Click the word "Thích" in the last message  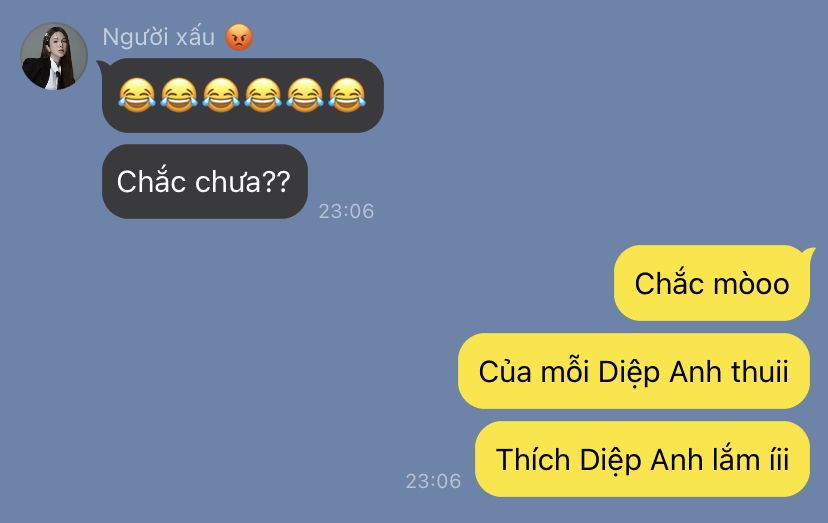point(534,459)
